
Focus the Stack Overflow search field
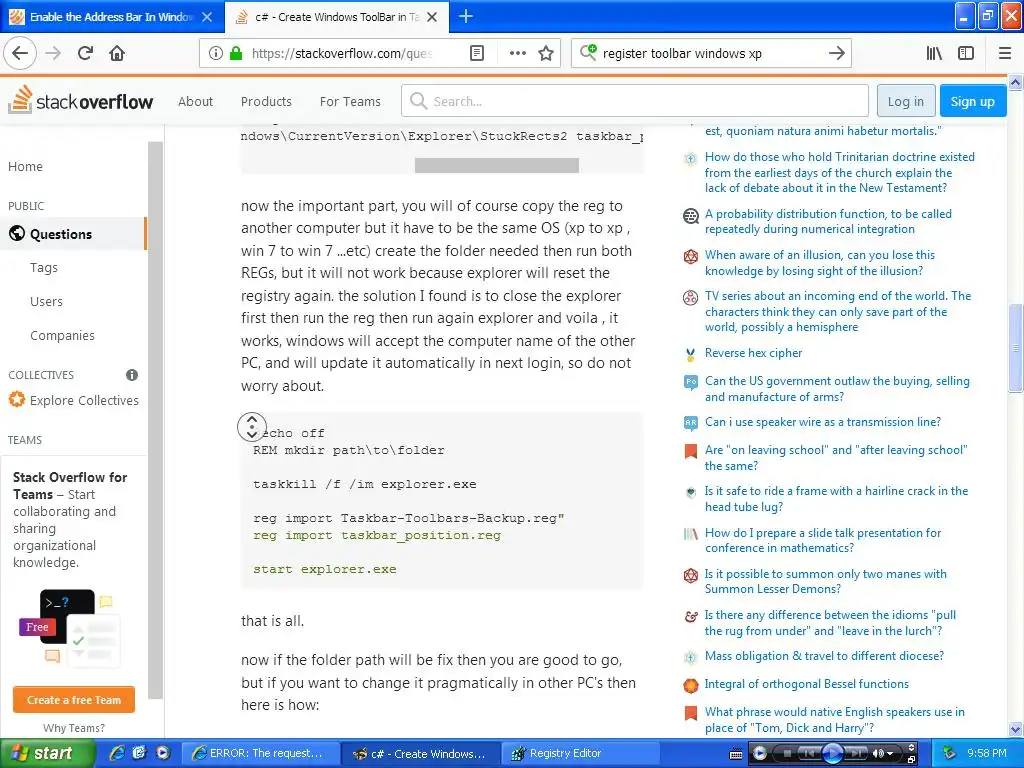[x=635, y=101]
